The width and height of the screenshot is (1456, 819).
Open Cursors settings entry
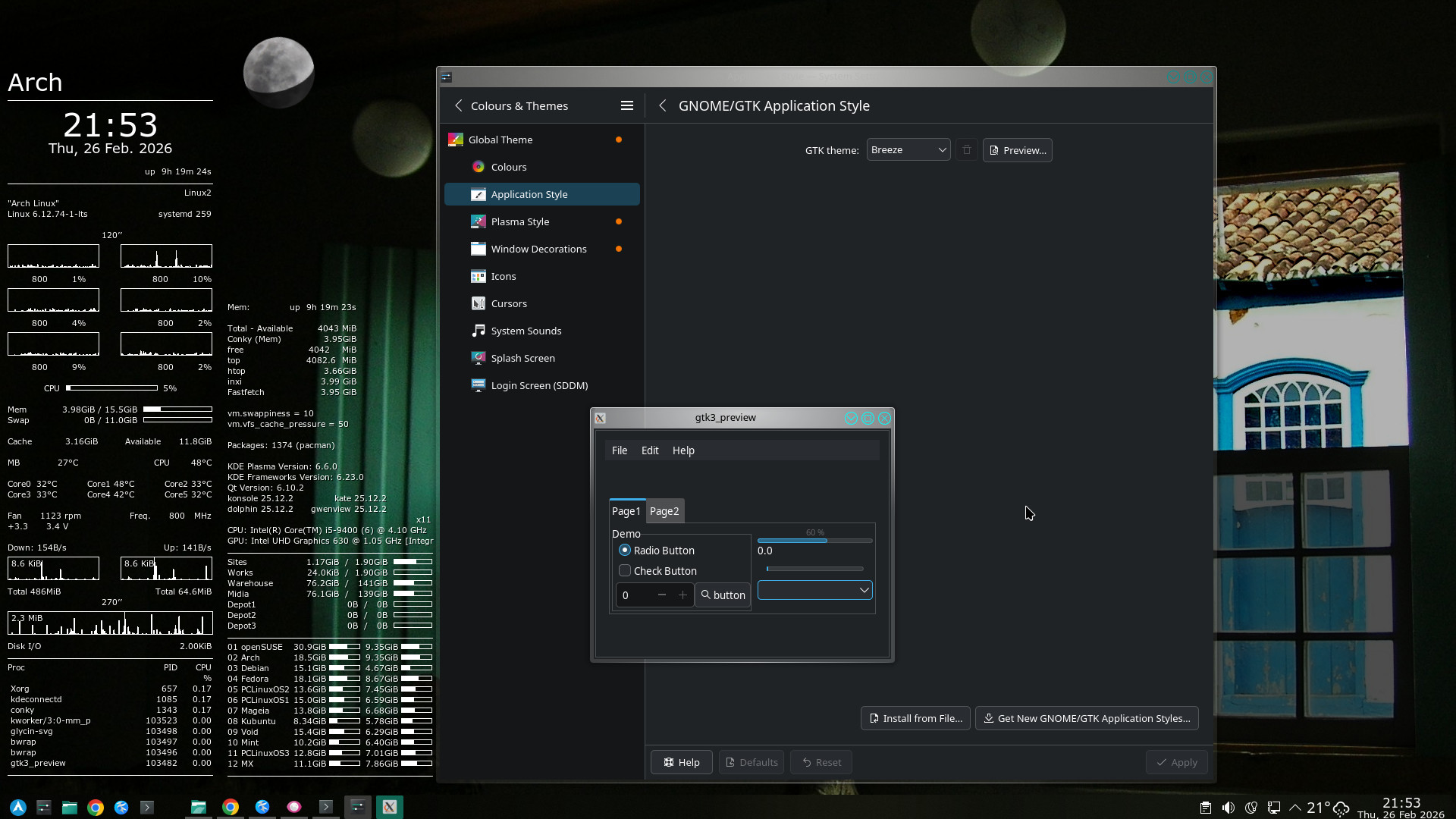pos(508,303)
